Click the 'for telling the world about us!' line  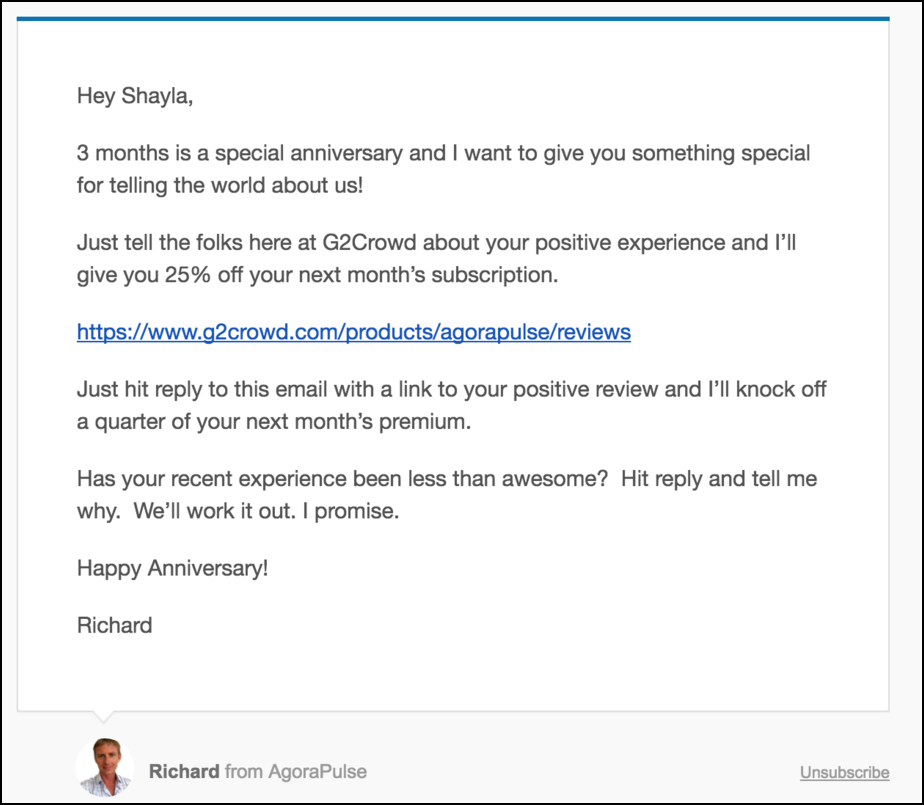pyautogui.click(x=220, y=186)
